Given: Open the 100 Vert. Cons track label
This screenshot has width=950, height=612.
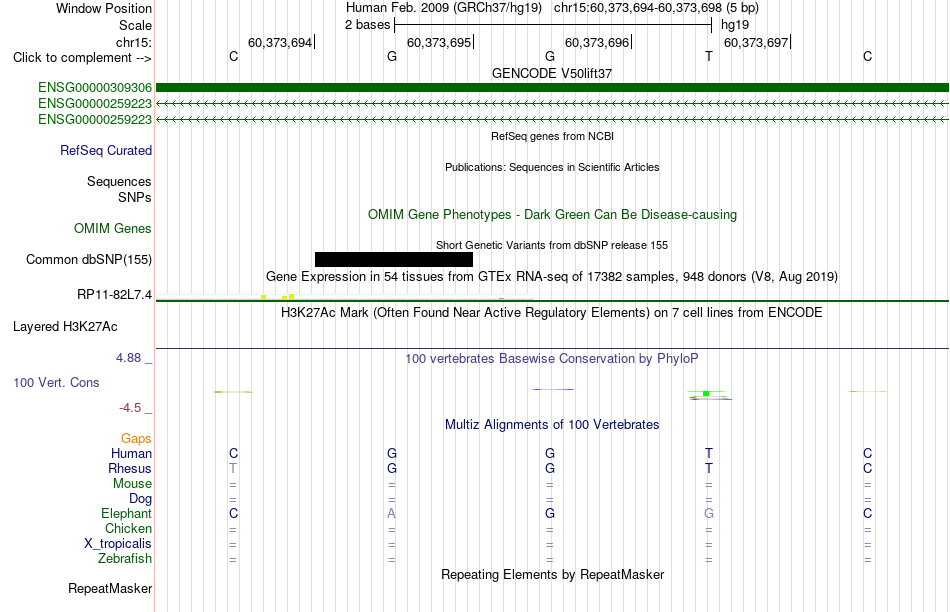Looking at the screenshot, I should point(56,382).
